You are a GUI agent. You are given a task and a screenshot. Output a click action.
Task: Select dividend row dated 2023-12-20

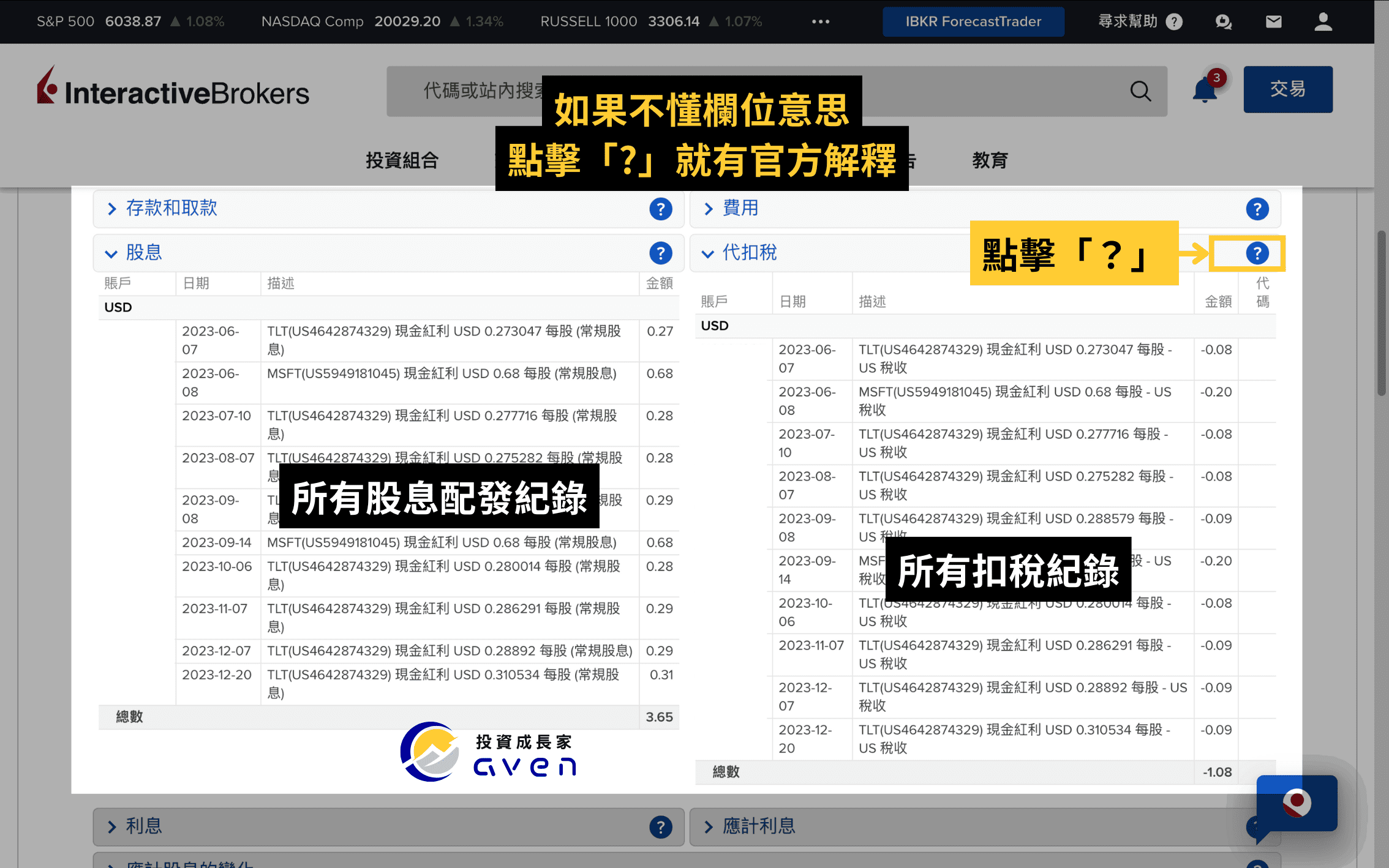click(427, 684)
